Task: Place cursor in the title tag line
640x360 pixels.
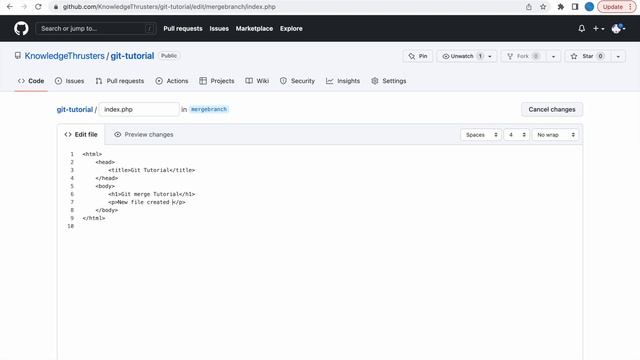Action: 151,170
